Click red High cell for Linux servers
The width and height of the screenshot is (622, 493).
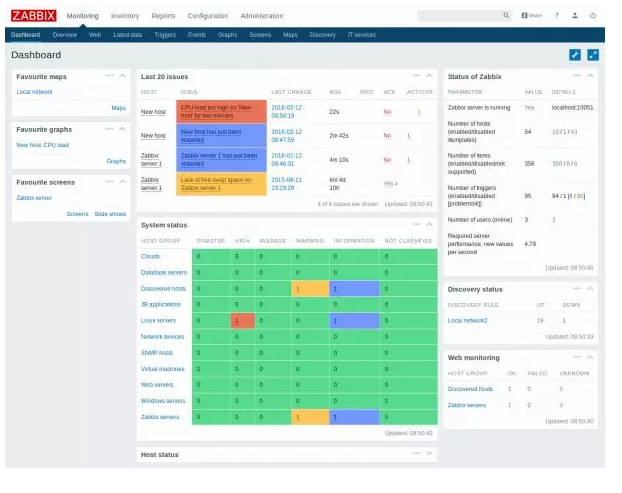[x=242, y=320]
